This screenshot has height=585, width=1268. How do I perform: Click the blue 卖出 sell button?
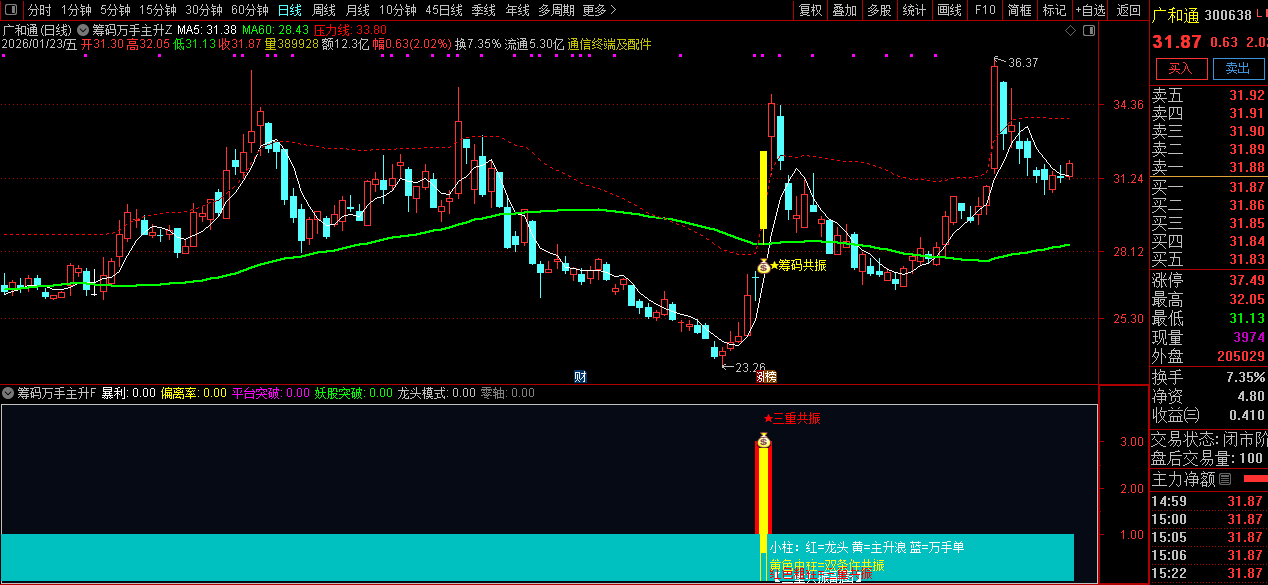1238,68
